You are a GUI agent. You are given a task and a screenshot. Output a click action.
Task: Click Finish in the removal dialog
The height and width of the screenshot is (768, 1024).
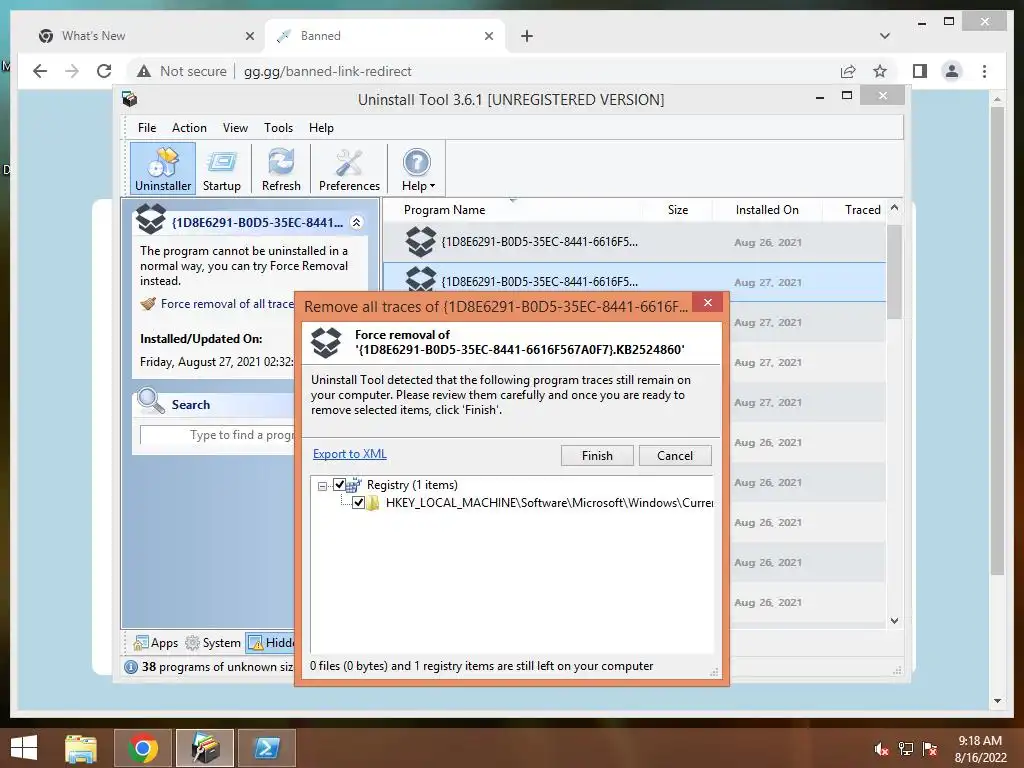pyautogui.click(x=597, y=456)
